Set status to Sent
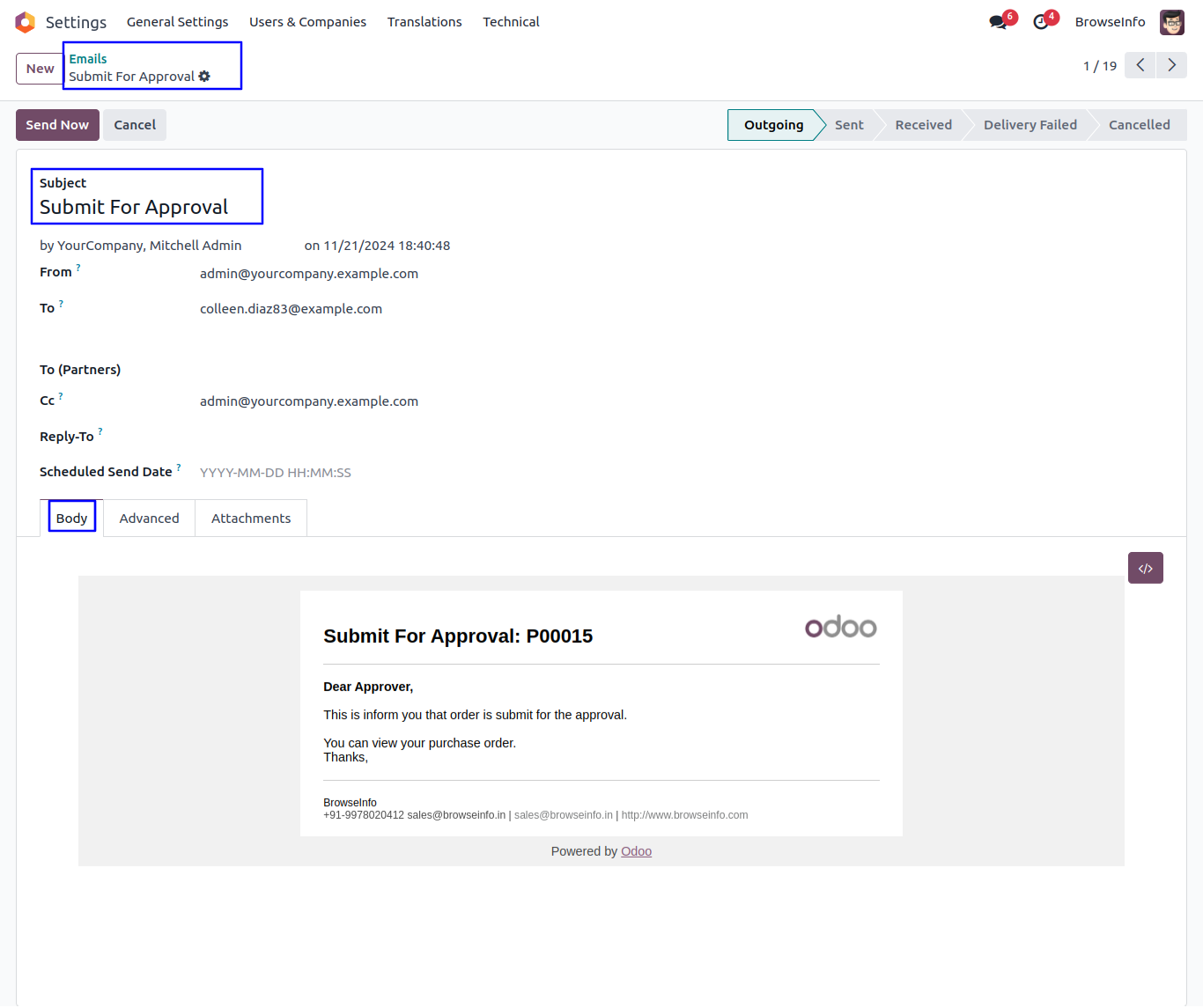This screenshot has height=1008, width=1203. tap(849, 125)
